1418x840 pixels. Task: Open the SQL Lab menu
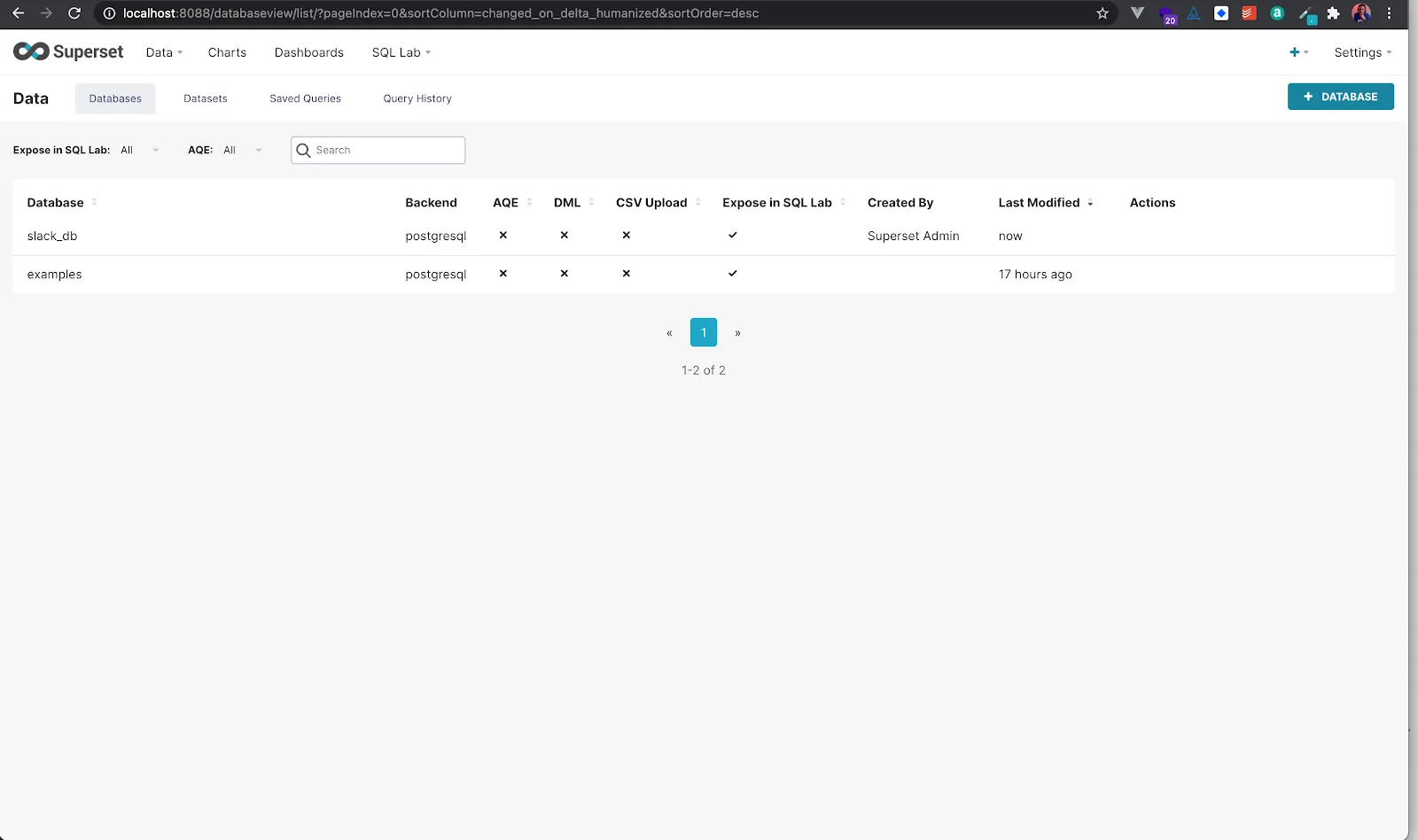pos(401,52)
